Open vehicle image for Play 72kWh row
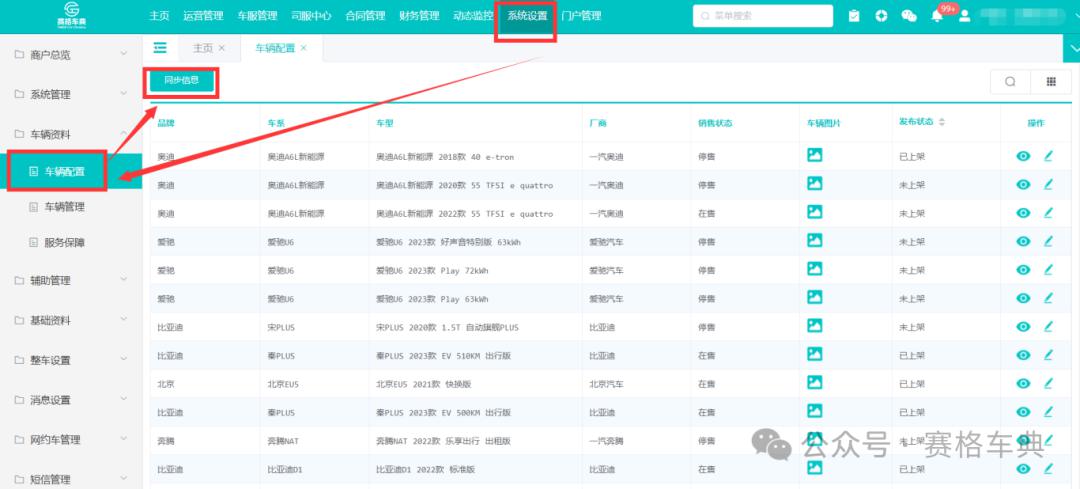The height and width of the screenshot is (489, 1080). point(815,269)
